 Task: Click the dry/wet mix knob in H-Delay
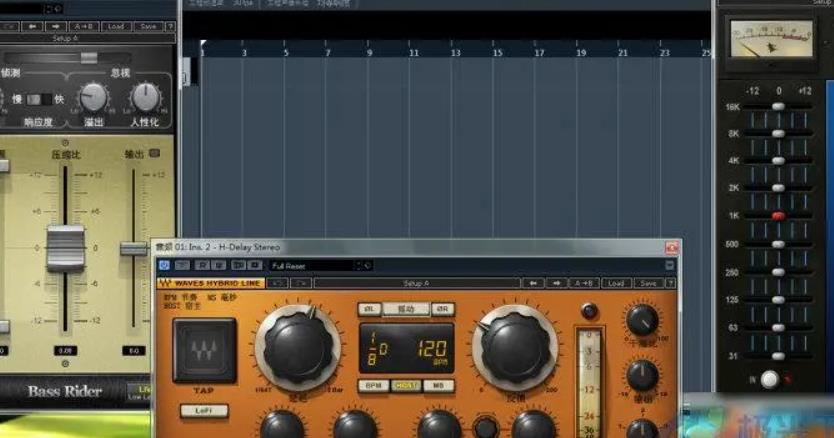[x=642, y=320]
